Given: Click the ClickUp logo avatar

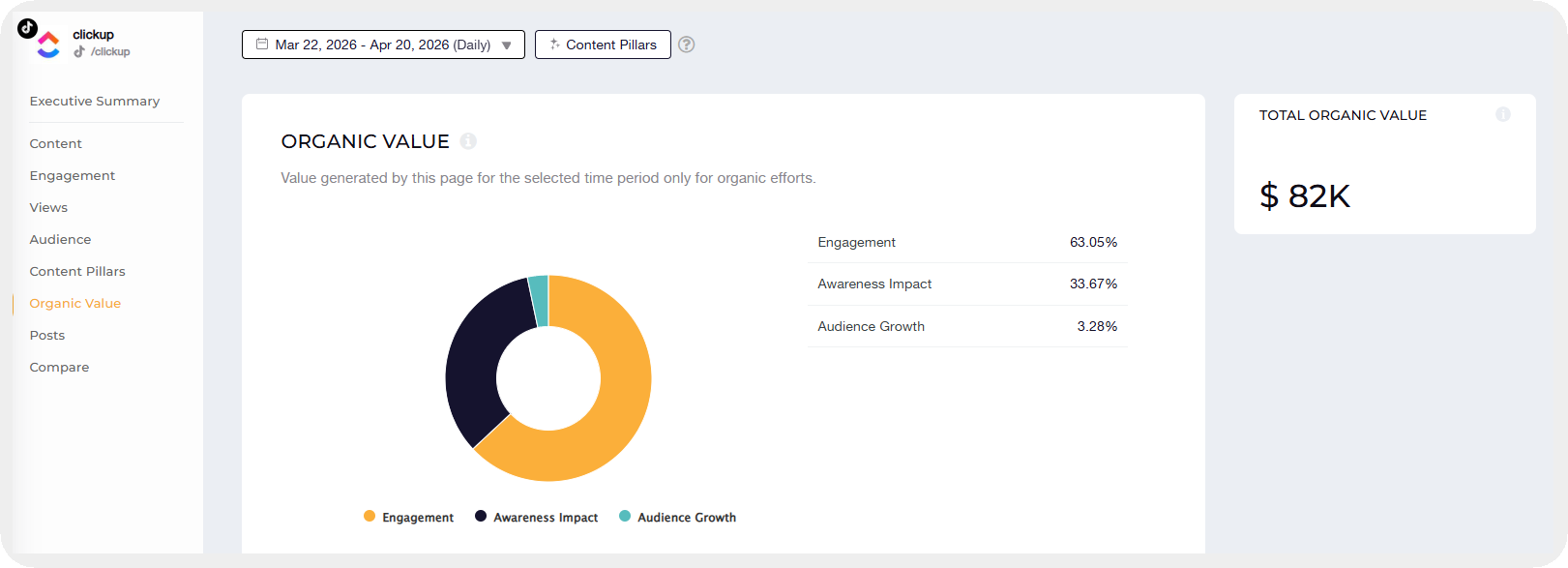Looking at the screenshot, I should [48, 45].
